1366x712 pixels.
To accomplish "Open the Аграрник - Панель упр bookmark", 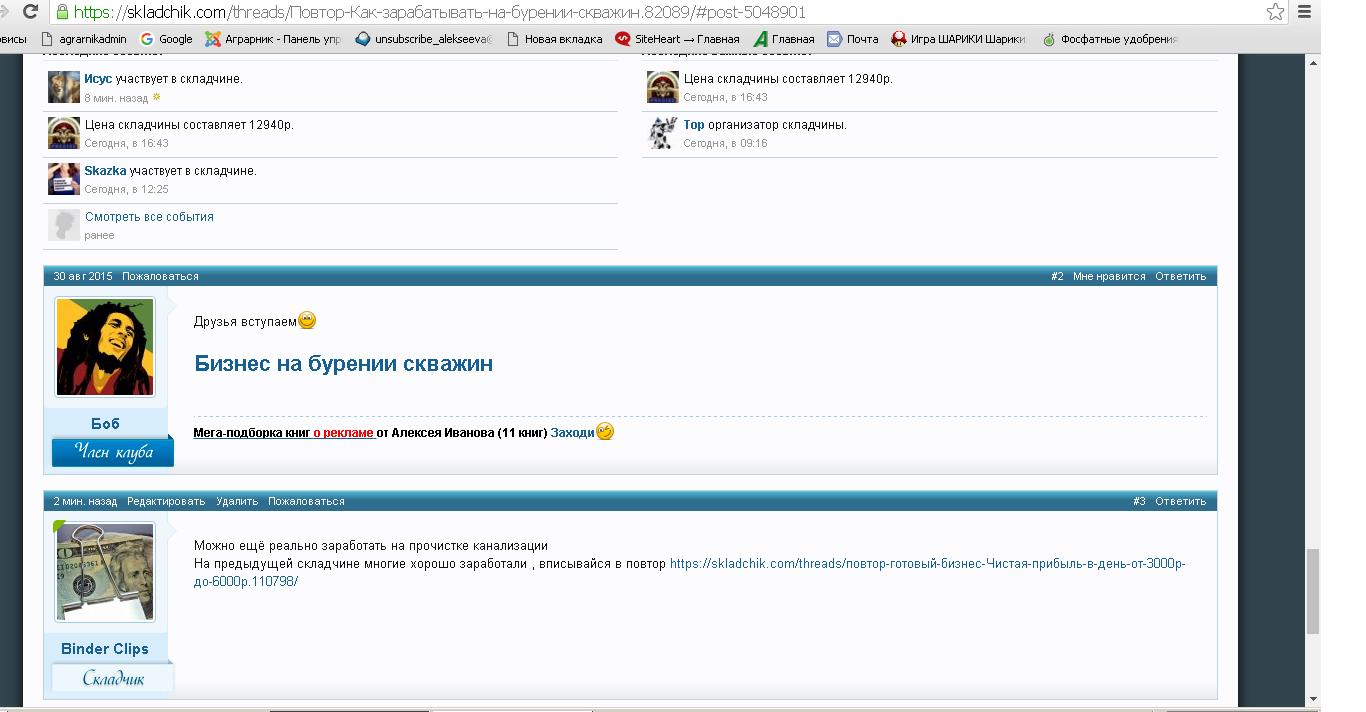I will point(273,39).
